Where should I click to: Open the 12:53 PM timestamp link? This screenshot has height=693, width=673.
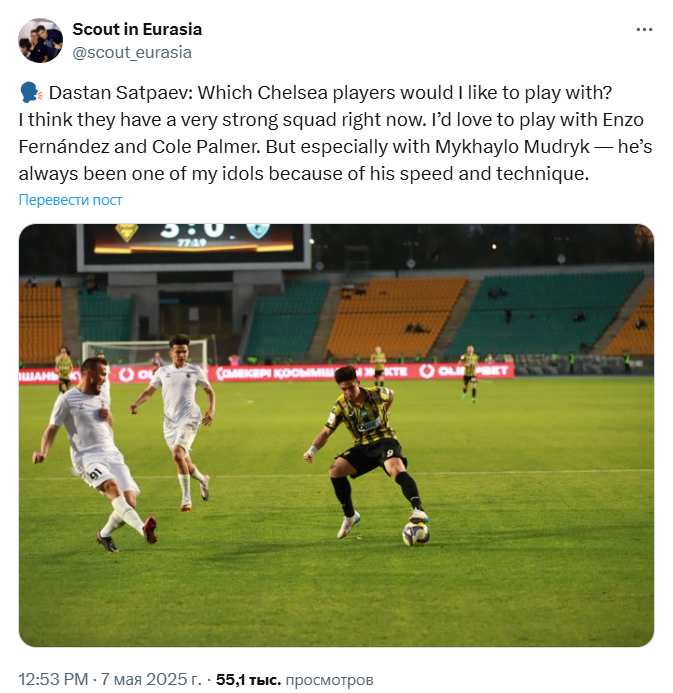[53, 680]
